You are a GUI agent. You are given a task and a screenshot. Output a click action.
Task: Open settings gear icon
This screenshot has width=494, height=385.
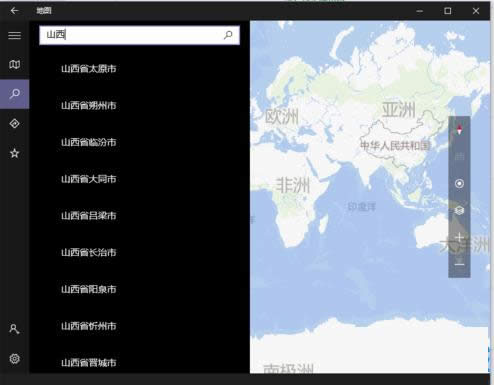click(x=15, y=359)
